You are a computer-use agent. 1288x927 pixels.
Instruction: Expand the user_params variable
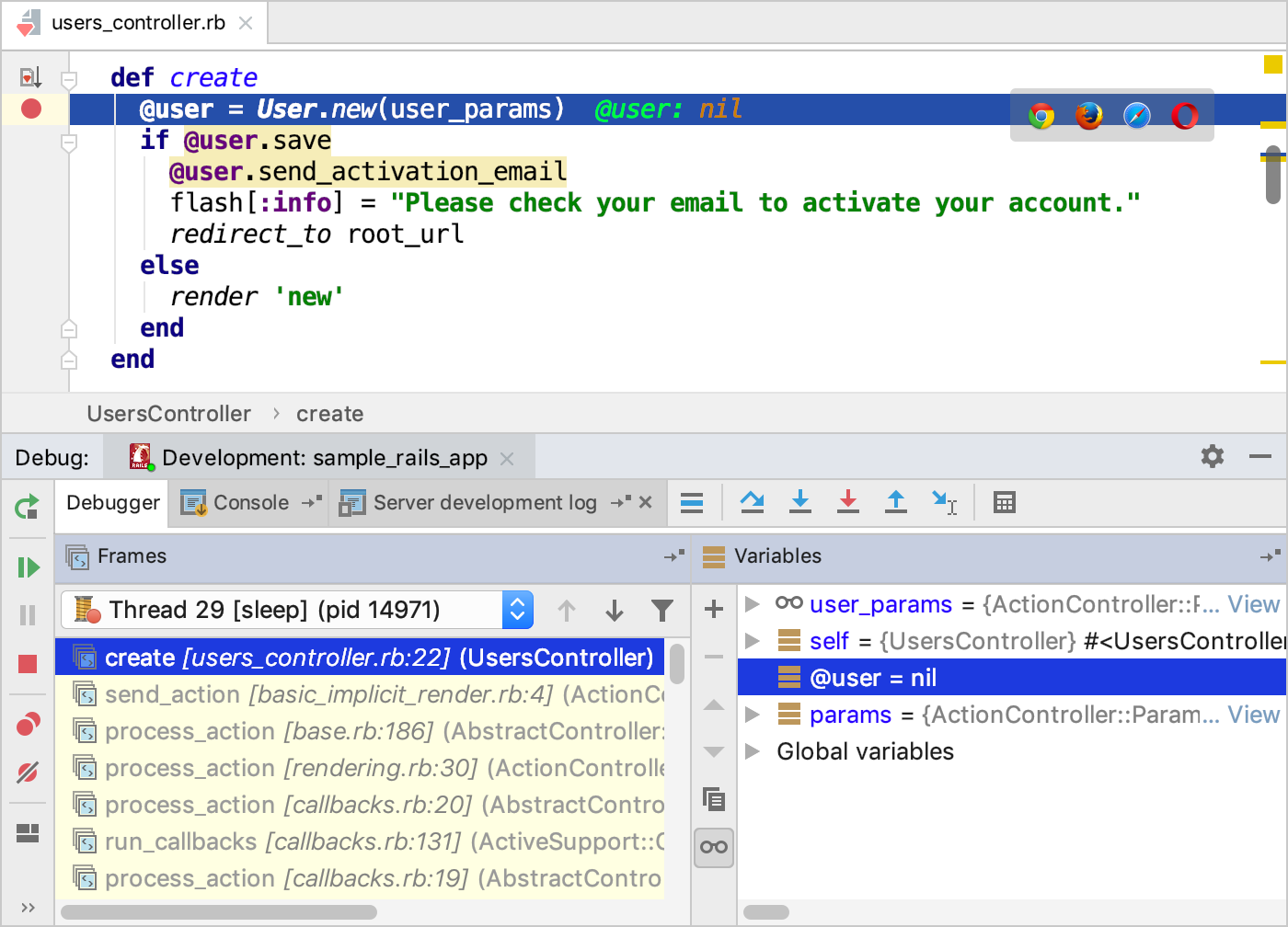(752, 604)
